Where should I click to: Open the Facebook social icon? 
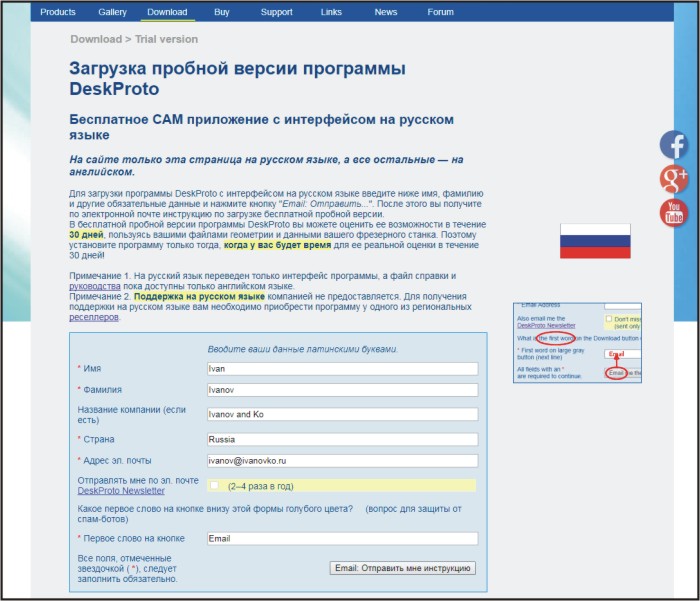674,145
